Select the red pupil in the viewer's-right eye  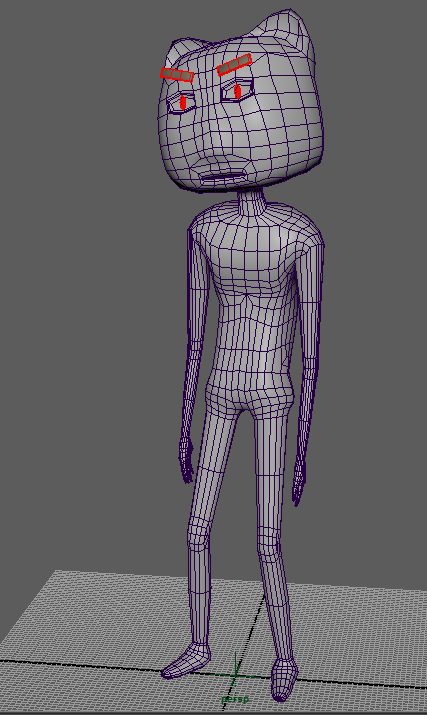pos(237,91)
